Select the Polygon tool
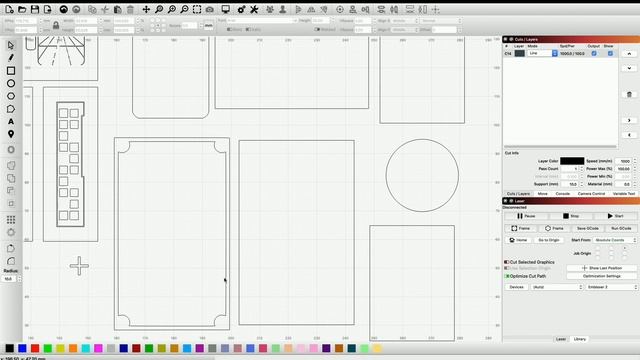The height and width of the screenshot is (360, 640). click(11, 96)
